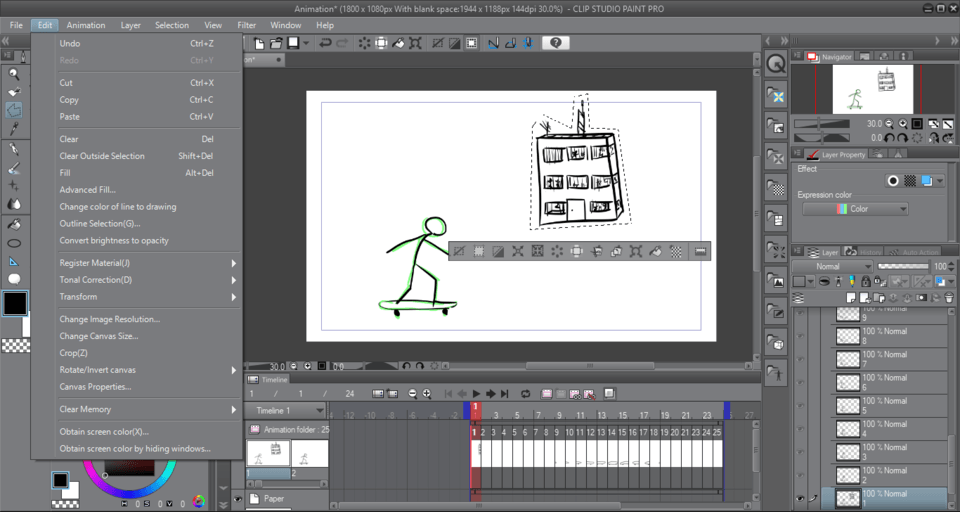The height and width of the screenshot is (512, 960).
Task: Click the timeline Play button
Action: (x=477, y=394)
